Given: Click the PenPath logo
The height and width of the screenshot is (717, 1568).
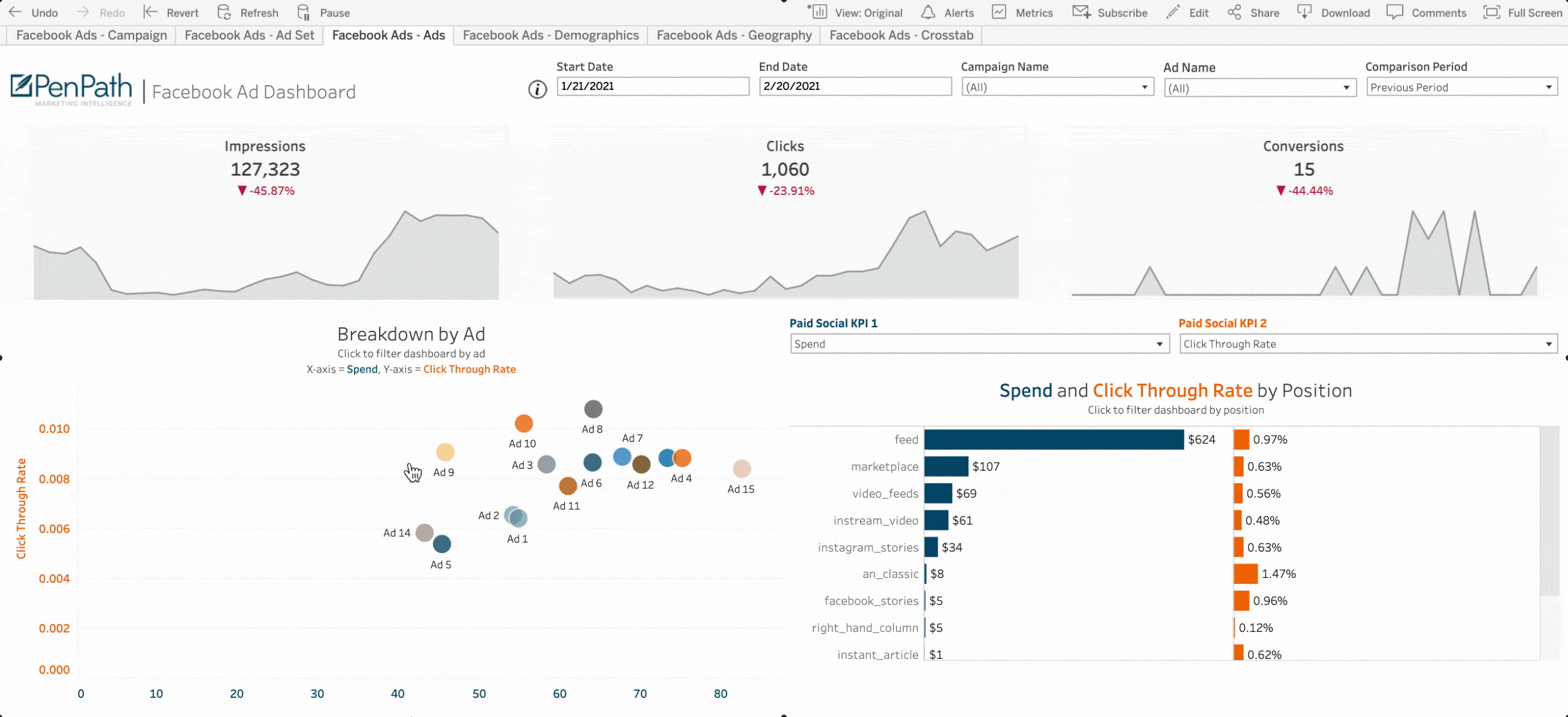Looking at the screenshot, I should 71,89.
